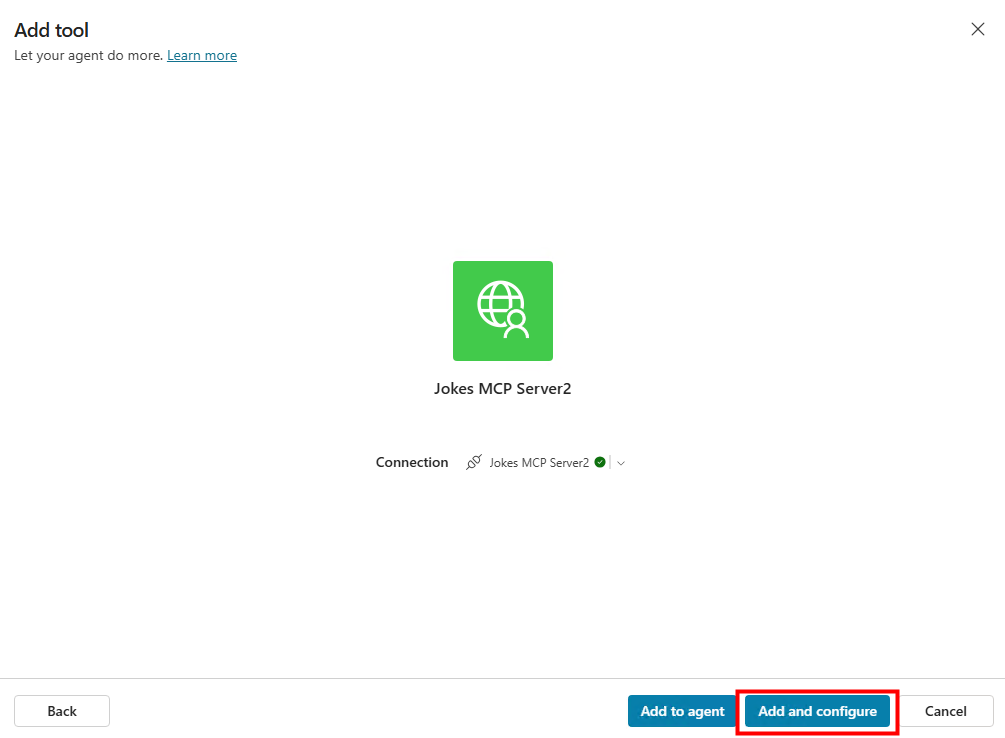Click the horizontal divider above the footer buttons
The image size is (1005, 738).
click(502, 678)
